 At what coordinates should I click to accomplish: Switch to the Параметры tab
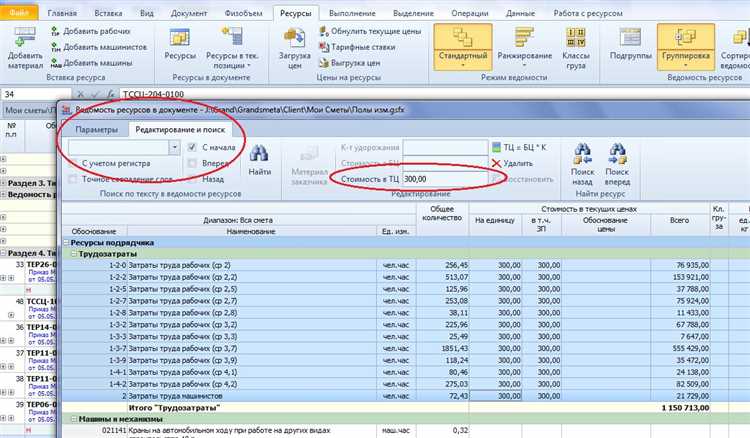pyautogui.click(x=97, y=130)
